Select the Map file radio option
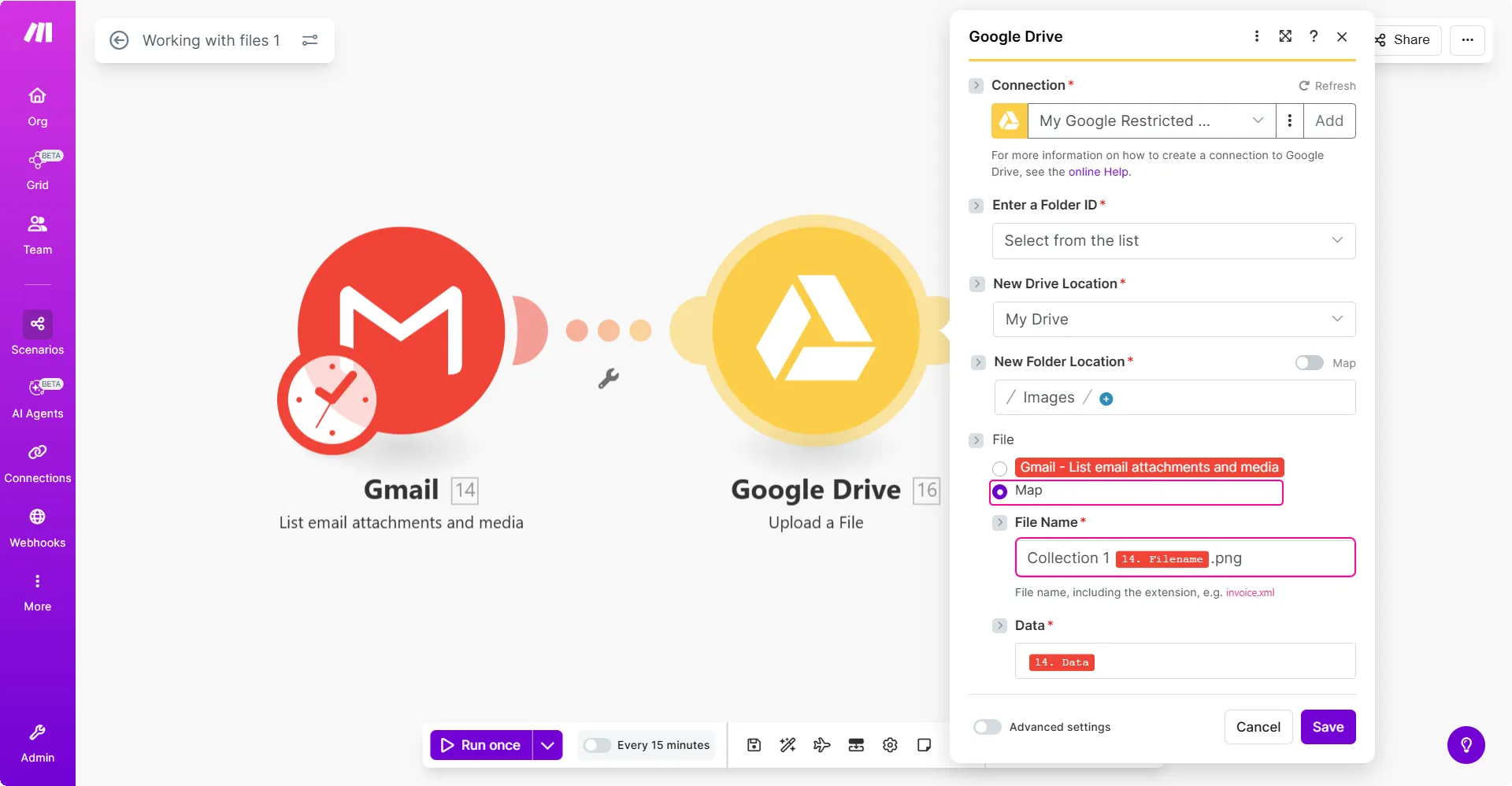 click(x=1000, y=491)
